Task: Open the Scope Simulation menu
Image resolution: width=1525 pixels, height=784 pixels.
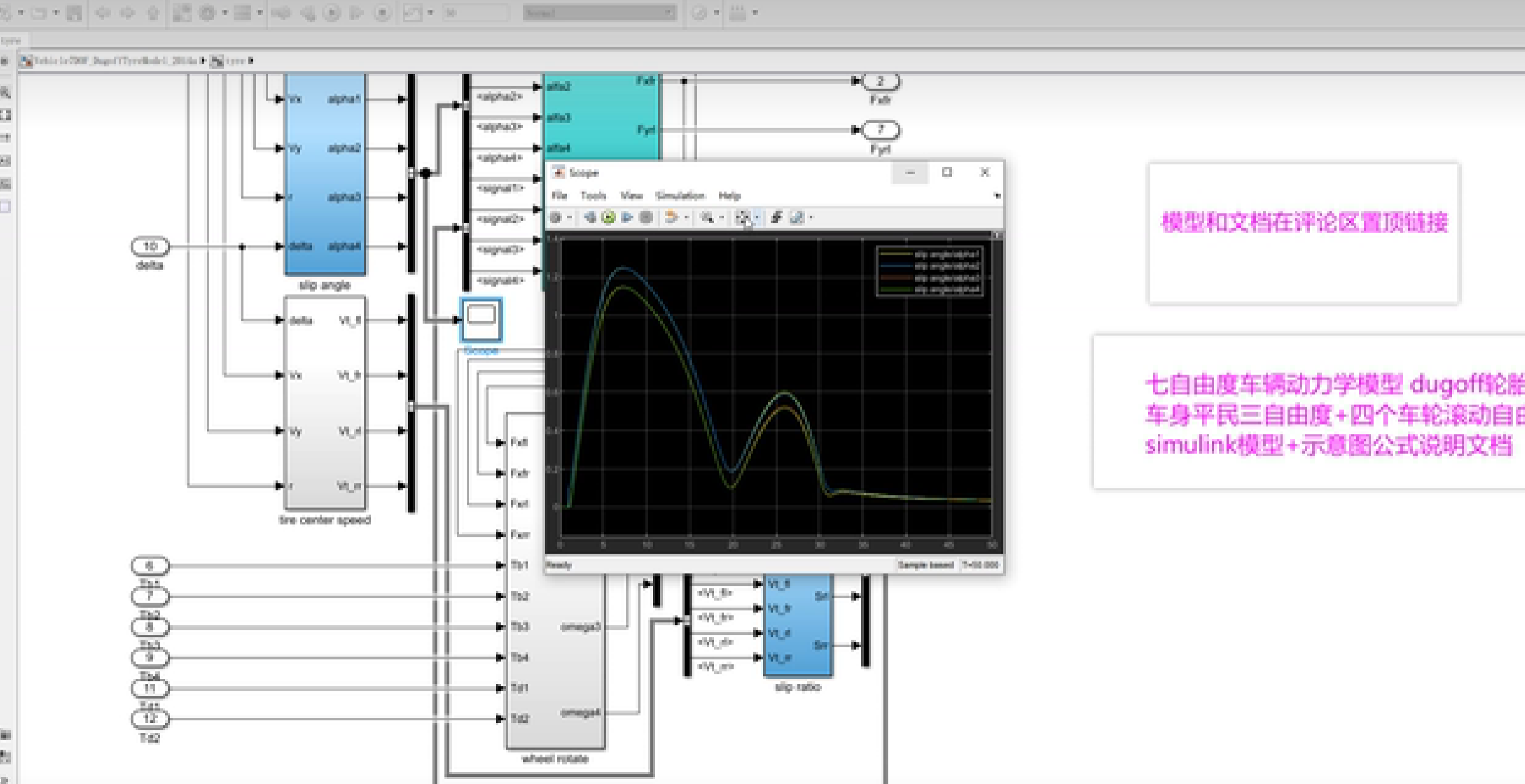Action: point(680,195)
